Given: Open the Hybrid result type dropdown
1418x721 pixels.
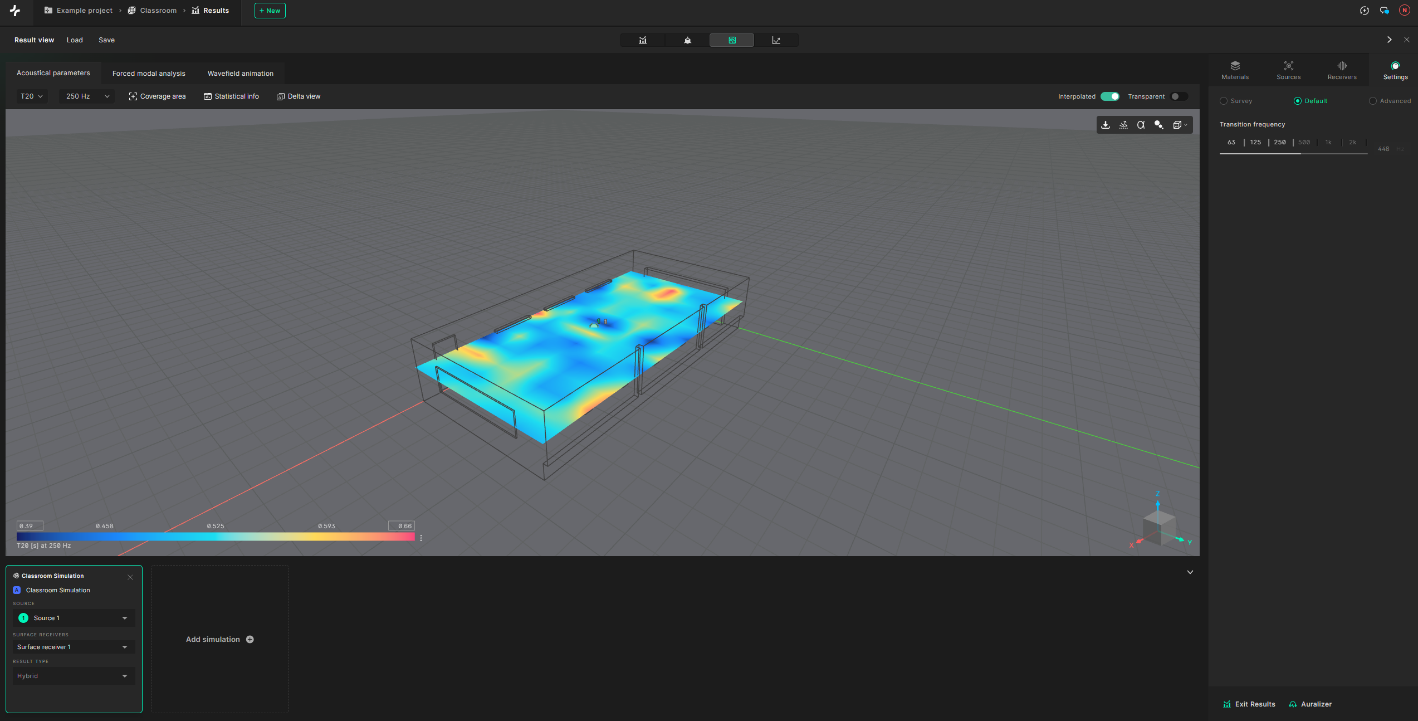Looking at the screenshot, I should (x=74, y=676).
